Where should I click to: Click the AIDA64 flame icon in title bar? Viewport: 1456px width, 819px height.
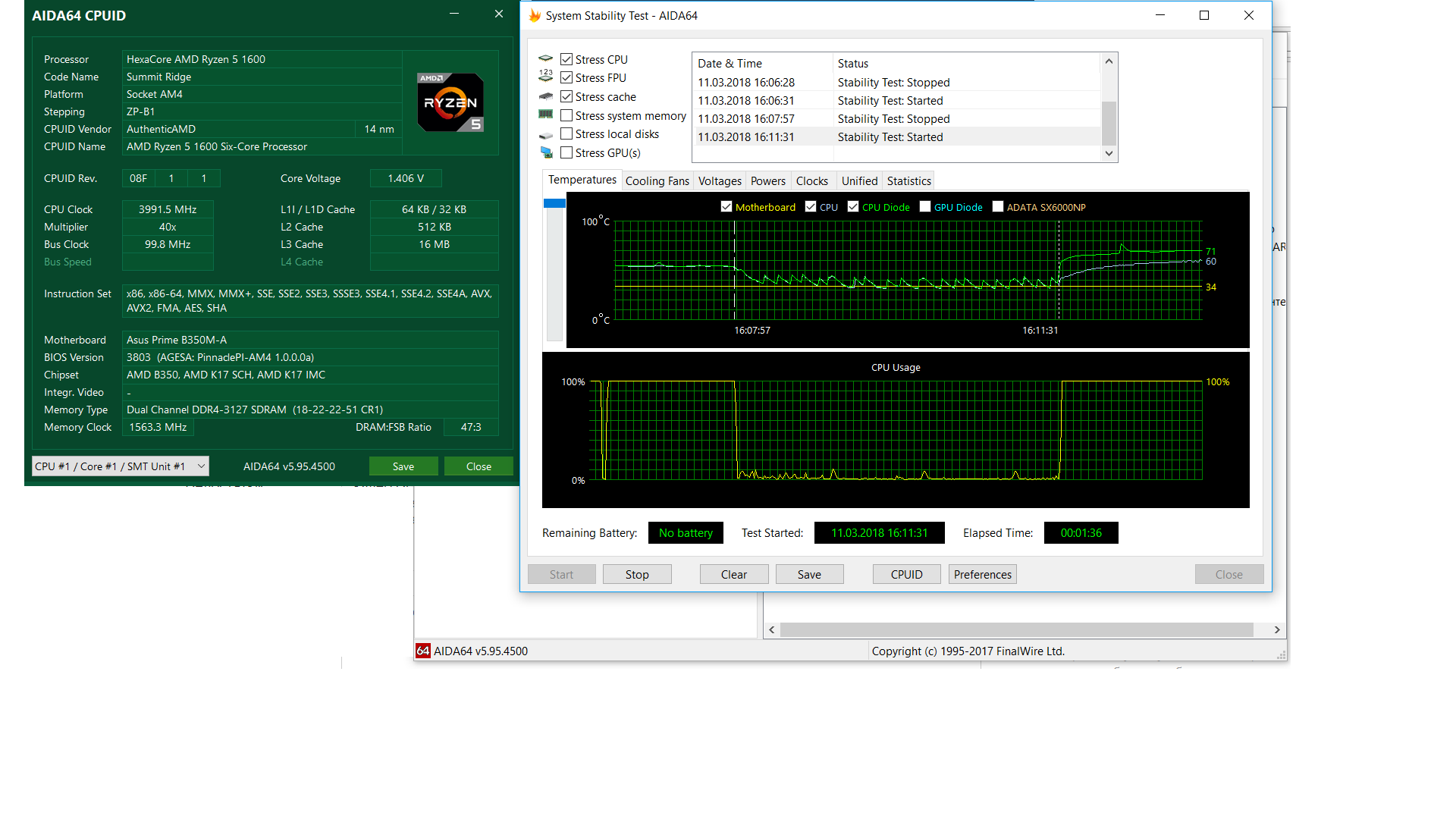(535, 15)
